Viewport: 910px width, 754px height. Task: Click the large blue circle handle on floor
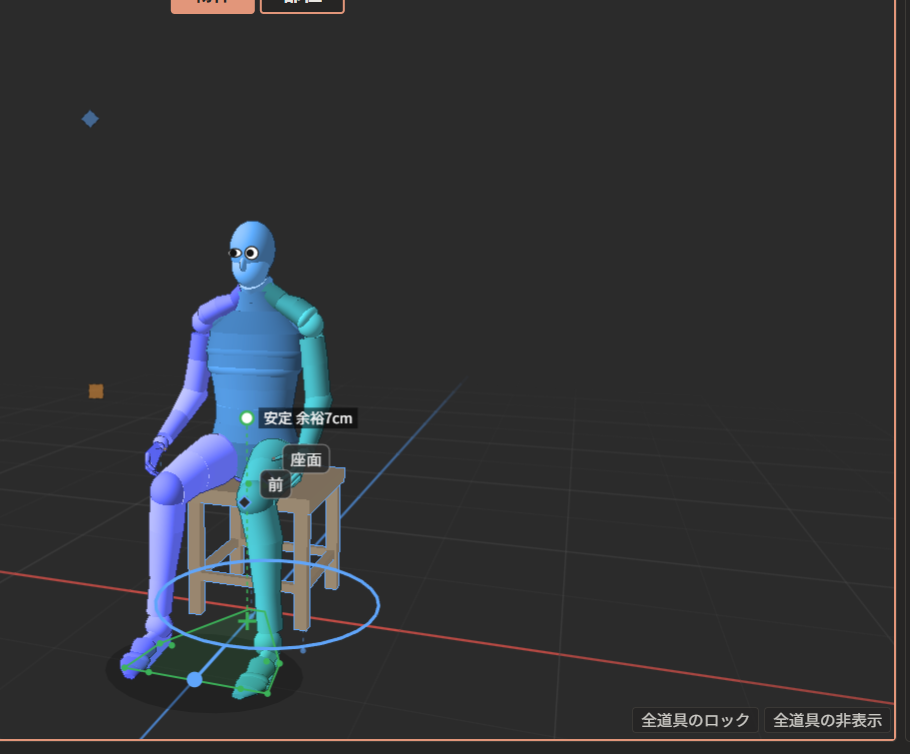[x=194, y=679]
